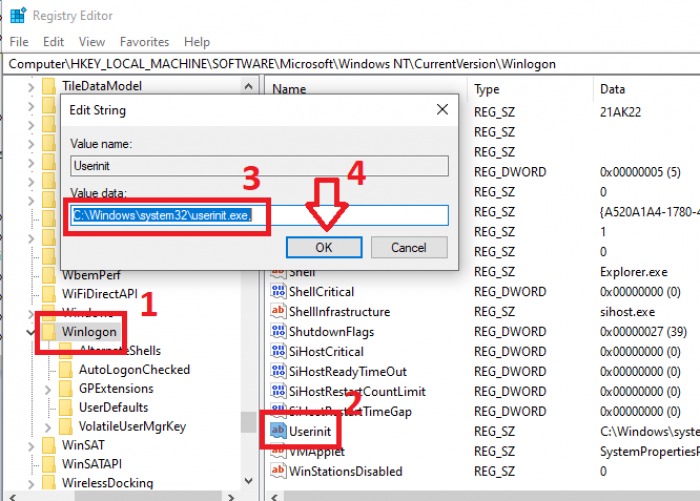Select the ShutdownFlags DWORD icon
This screenshot has width=700, height=501.
click(x=278, y=331)
